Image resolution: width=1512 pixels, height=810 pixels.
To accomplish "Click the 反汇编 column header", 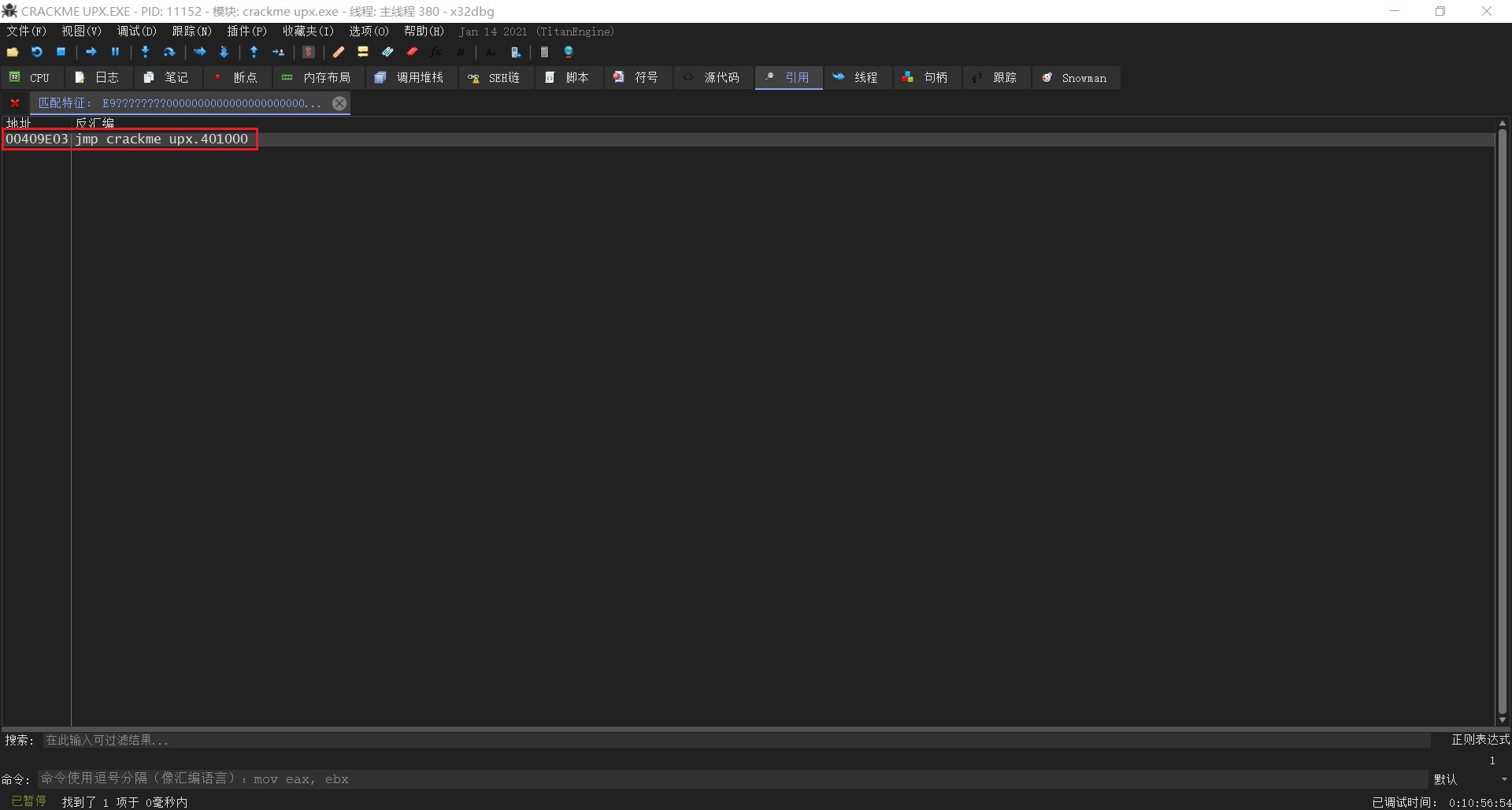I will (x=94, y=123).
